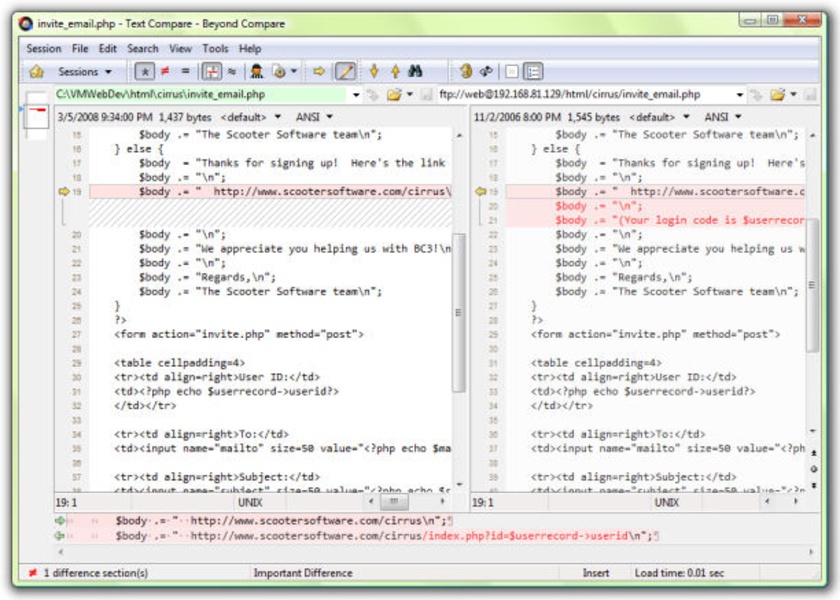Go to next difference down arrow

[374, 72]
